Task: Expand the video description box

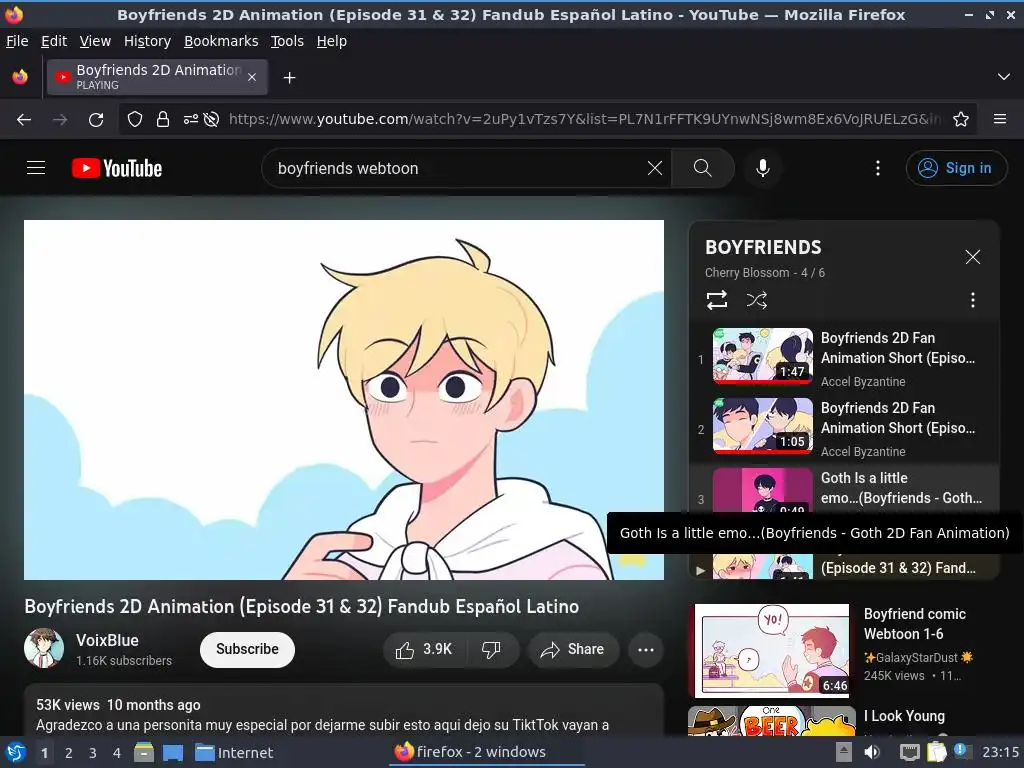Action: pos(344,711)
